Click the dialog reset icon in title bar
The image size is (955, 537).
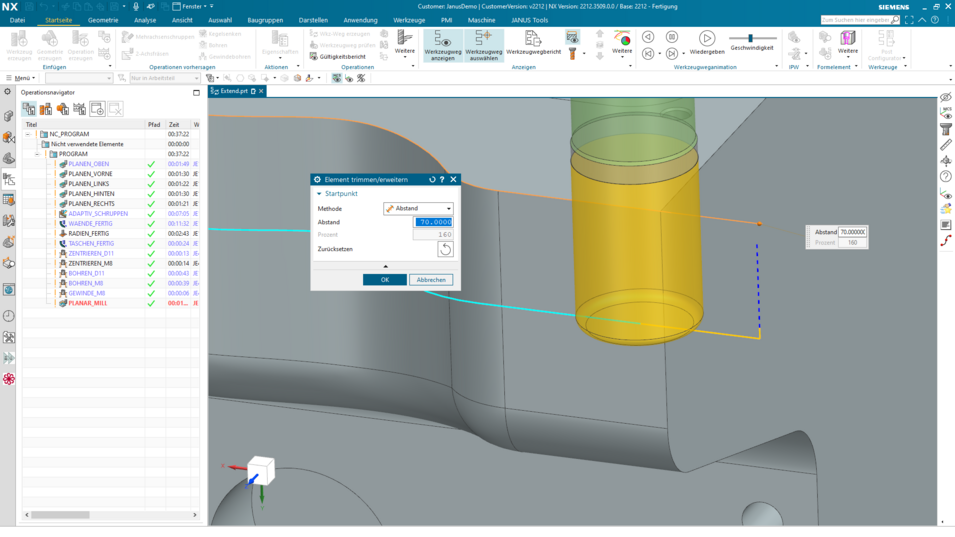pyautogui.click(x=432, y=180)
